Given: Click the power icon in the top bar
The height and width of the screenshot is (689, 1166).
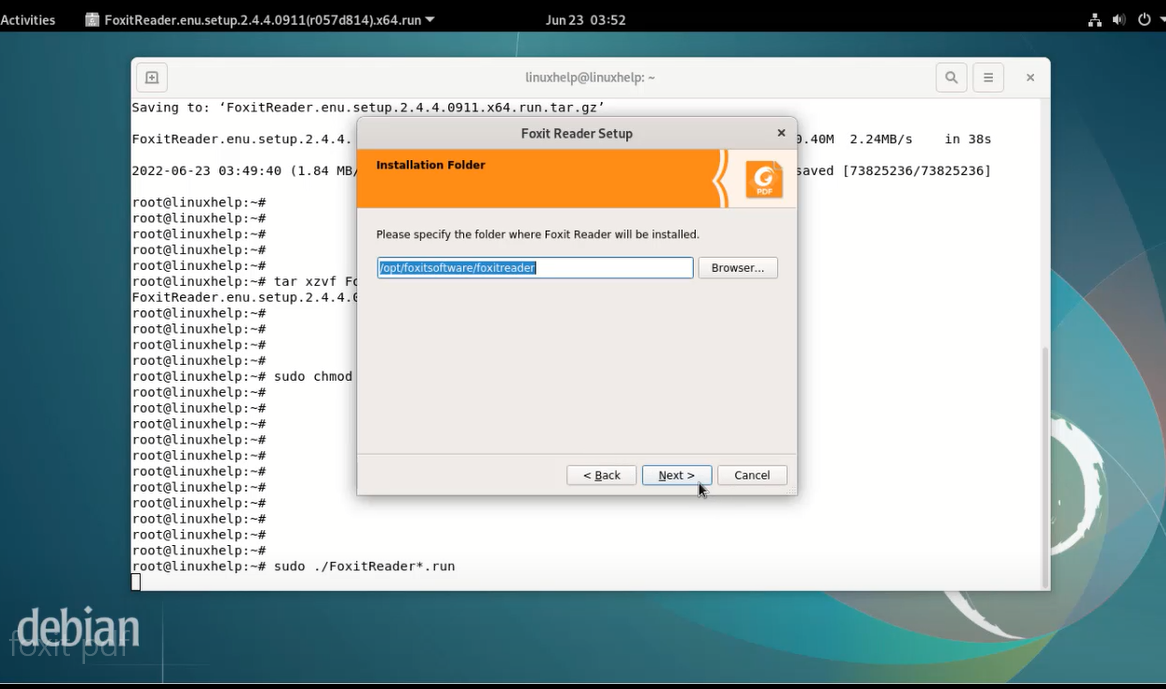Looking at the screenshot, I should tap(1144, 20).
